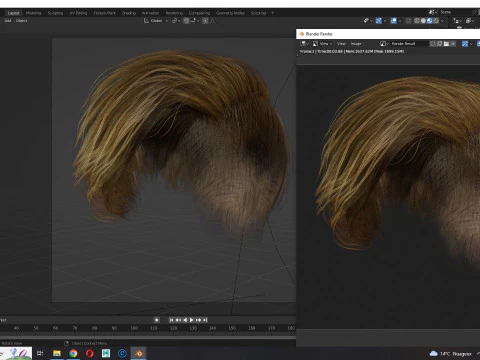
Task: Select solid viewport shading
Action: tap(423, 21)
